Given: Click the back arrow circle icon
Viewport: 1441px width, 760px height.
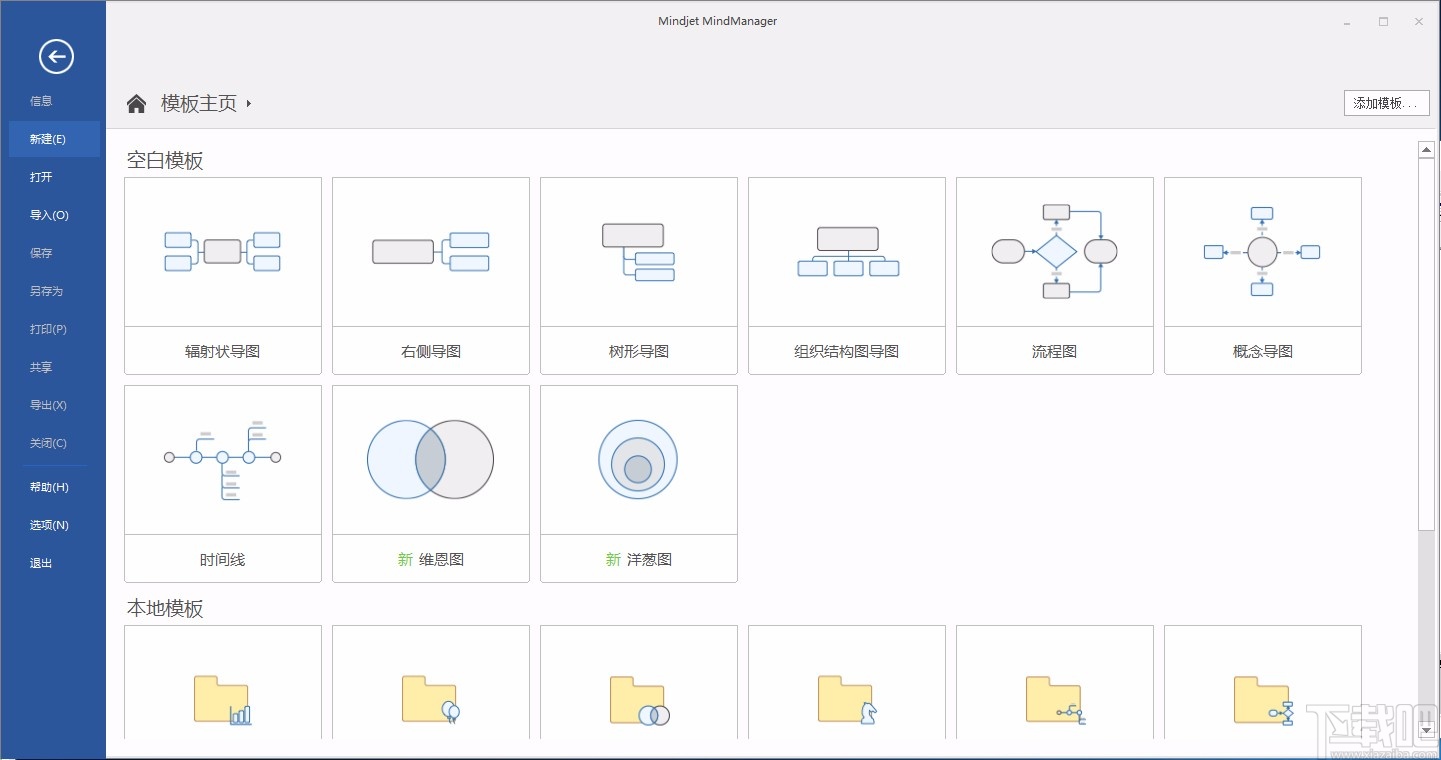Looking at the screenshot, I should [x=56, y=57].
